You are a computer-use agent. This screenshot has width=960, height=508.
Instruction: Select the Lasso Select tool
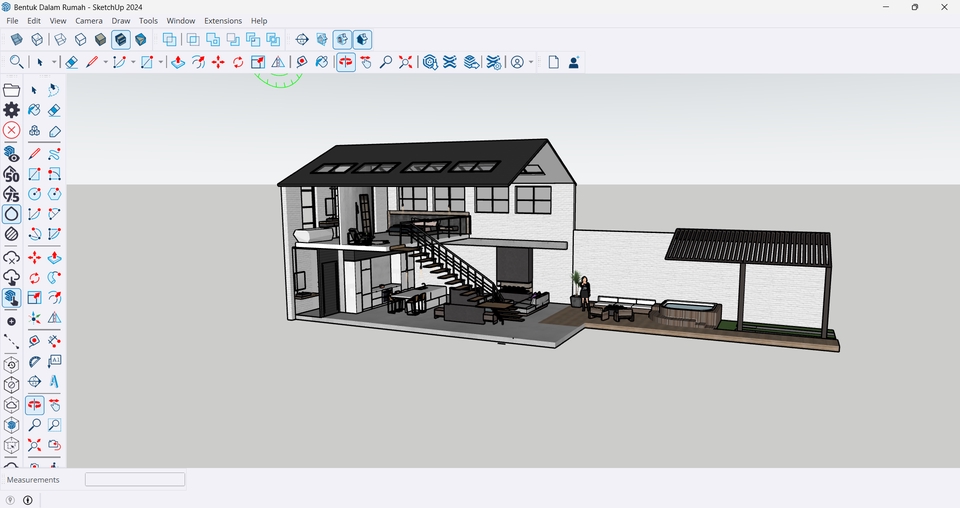pyautogui.click(x=54, y=90)
